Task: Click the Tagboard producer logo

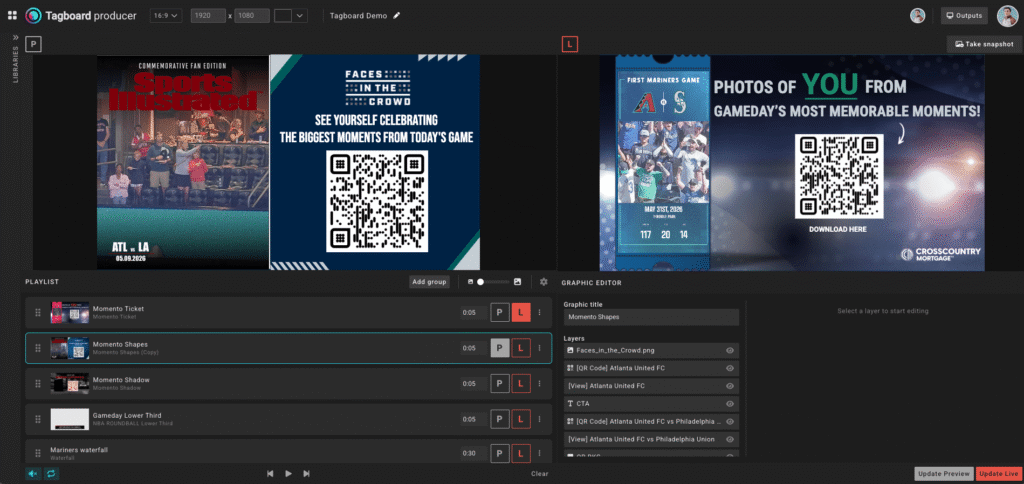Action: [x=81, y=16]
